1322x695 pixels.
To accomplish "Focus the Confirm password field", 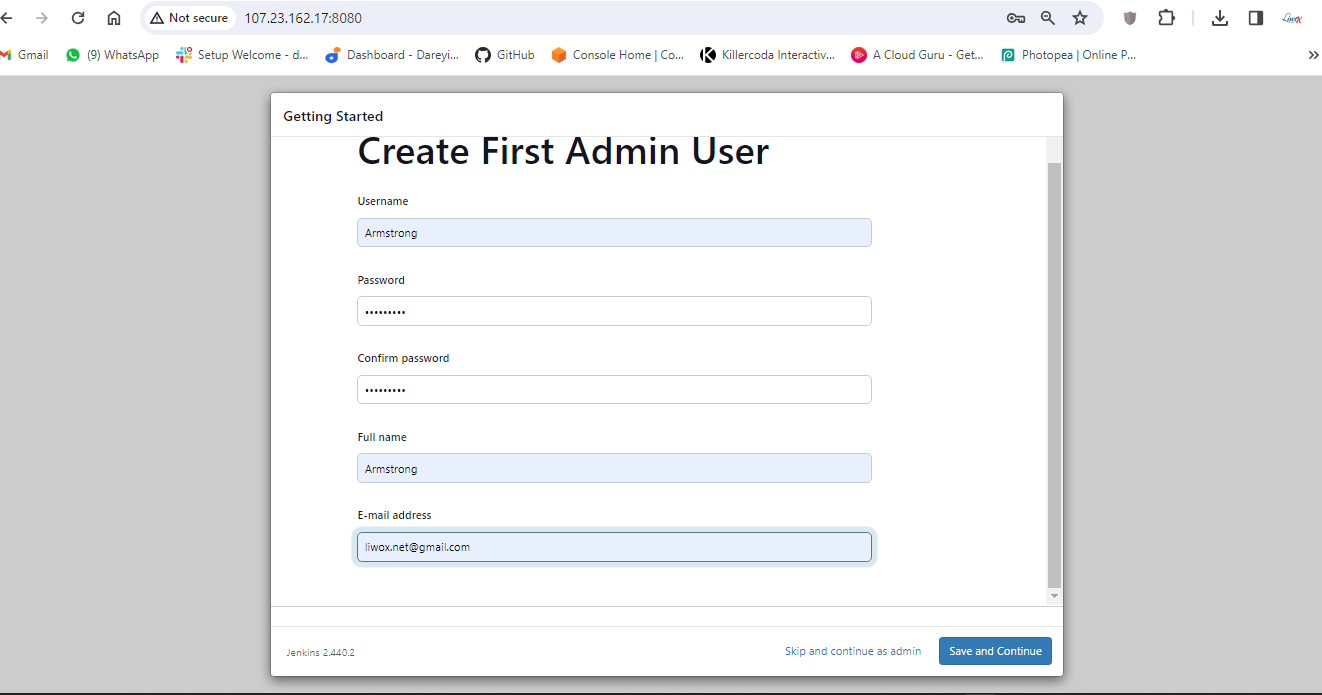I will pyautogui.click(x=614, y=390).
